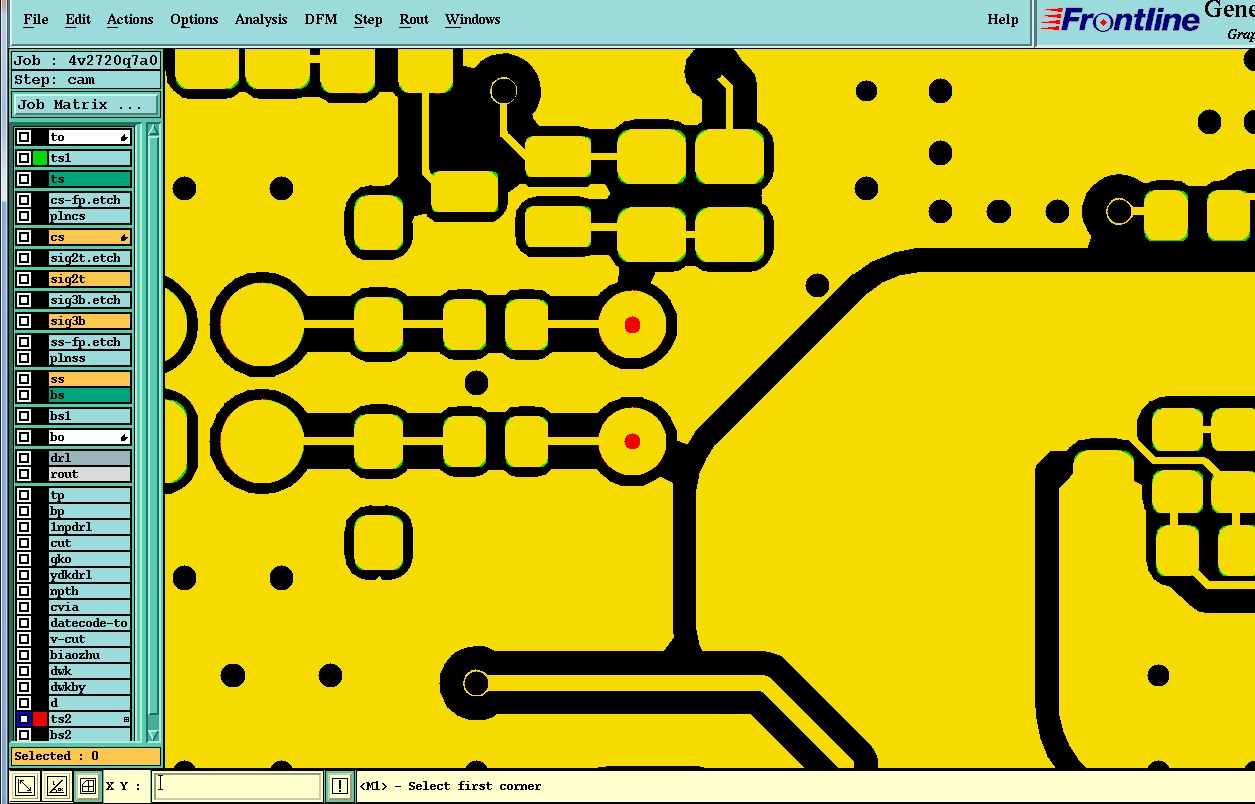Click the edit arrow icon on layer bo
1255x804 pixels.
pyautogui.click(x=124, y=438)
